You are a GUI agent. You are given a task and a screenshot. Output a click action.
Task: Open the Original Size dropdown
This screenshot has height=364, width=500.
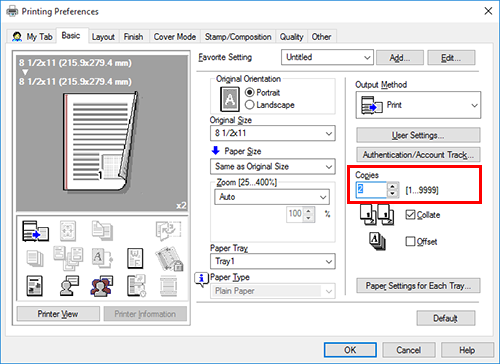pyautogui.click(x=273, y=133)
